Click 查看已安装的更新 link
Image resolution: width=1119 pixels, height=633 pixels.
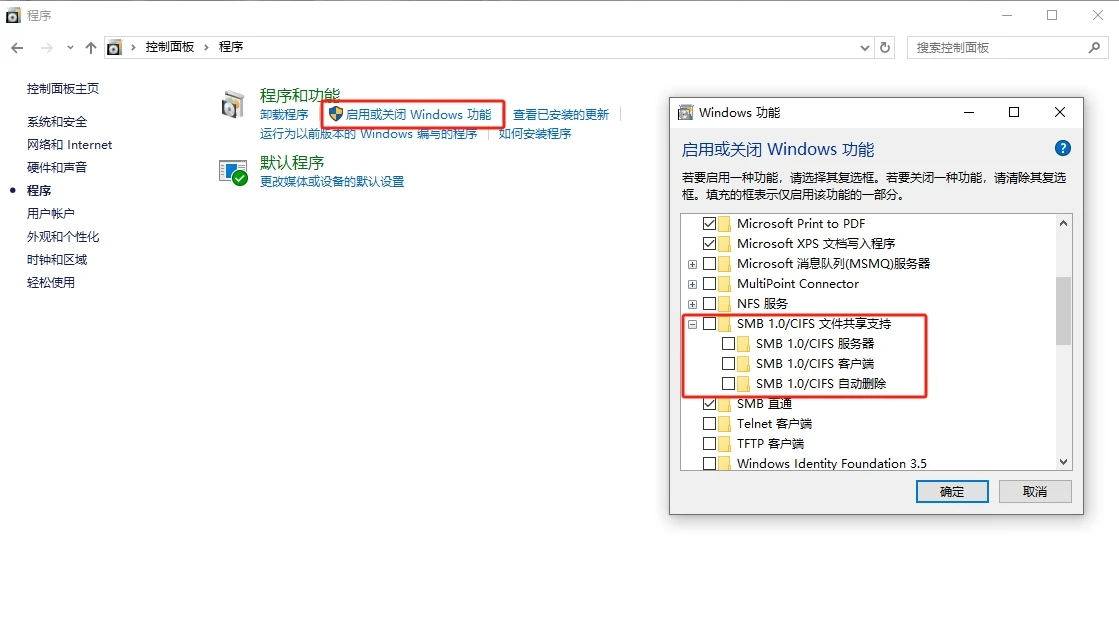[561, 115]
